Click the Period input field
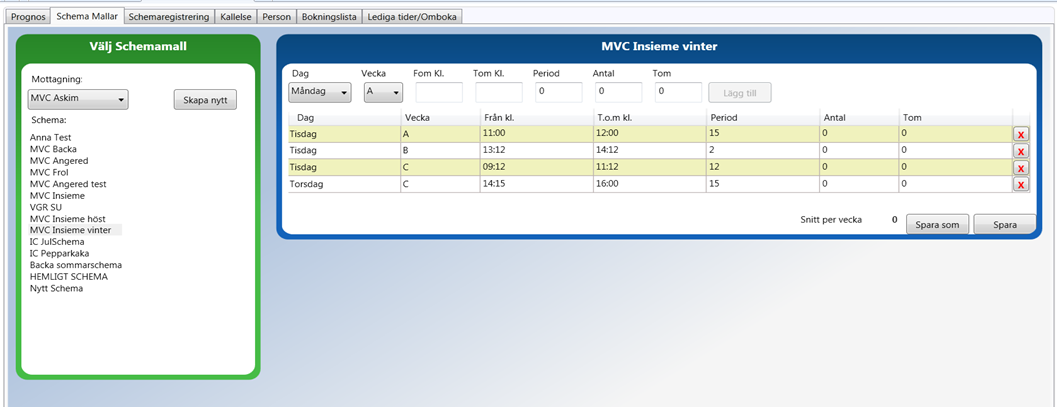The image size is (1057, 408). click(558, 93)
